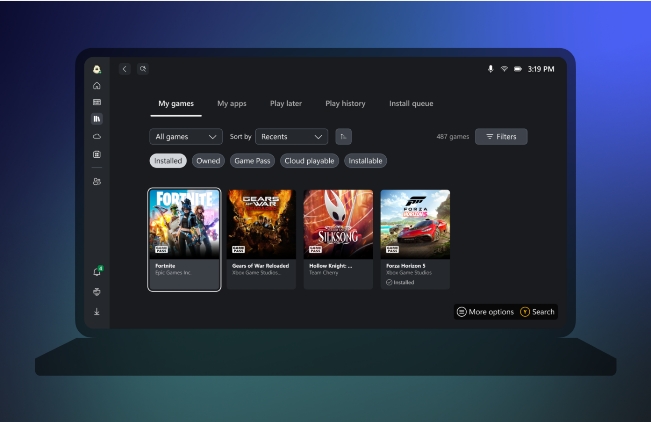Toggle the Installed filter chip
The image size is (651, 422).
(168, 160)
